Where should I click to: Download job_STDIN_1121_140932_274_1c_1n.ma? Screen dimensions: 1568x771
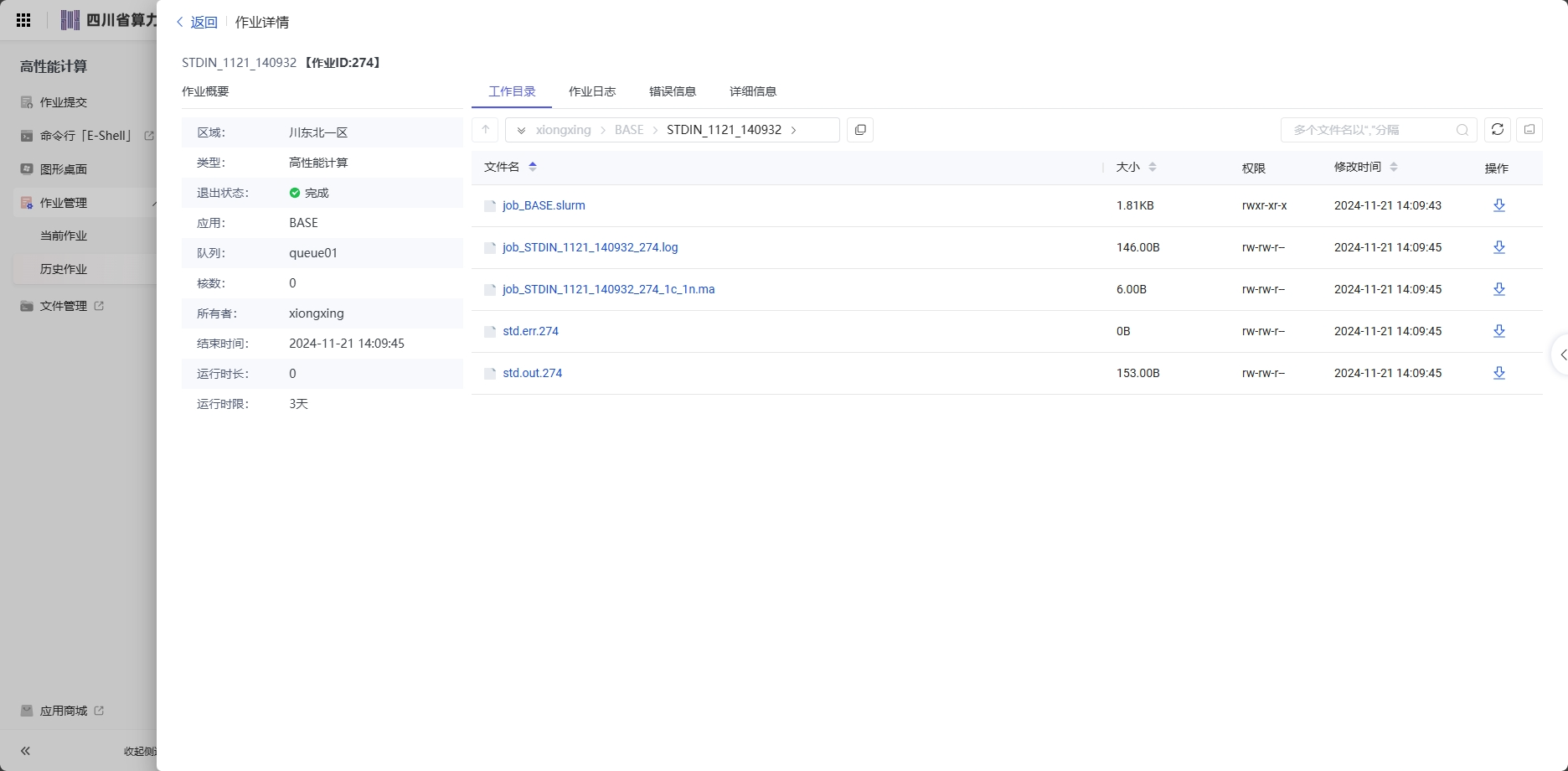[x=1499, y=289]
